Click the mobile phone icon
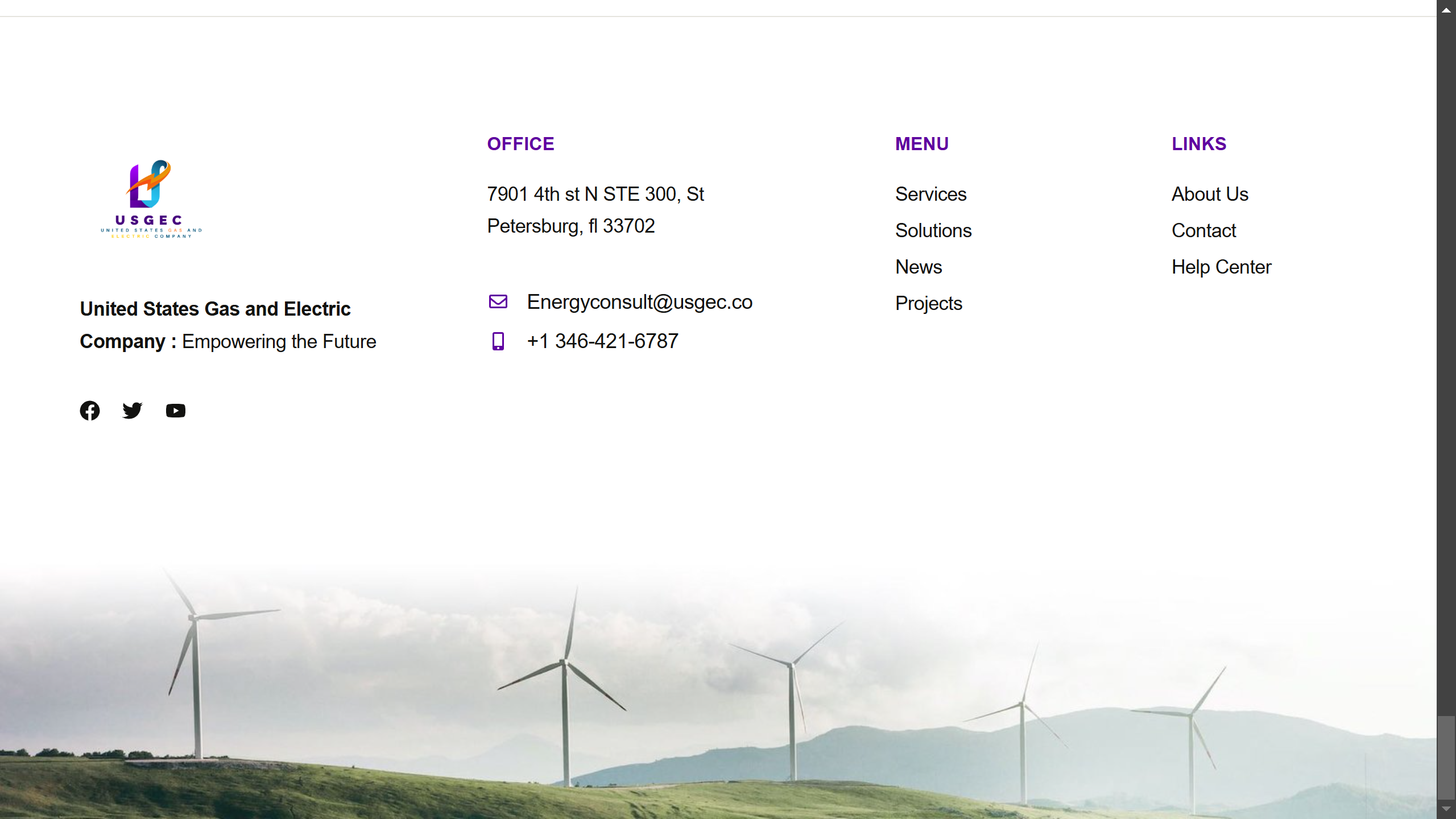This screenshot has width=1456, height=819. 498,341
